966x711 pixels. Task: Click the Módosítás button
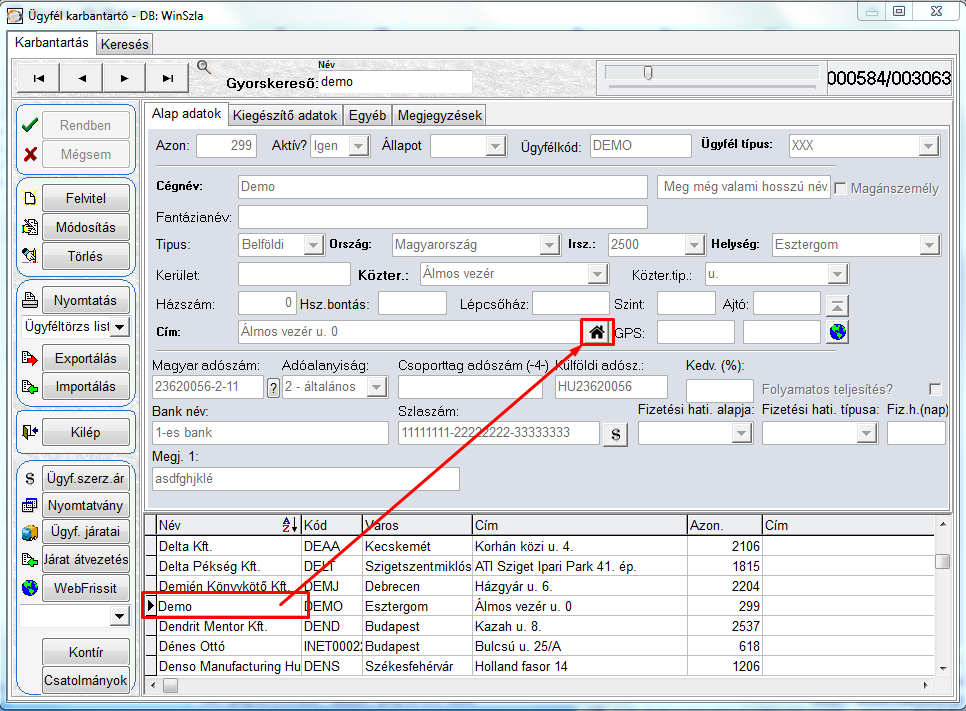pos(86,227)
